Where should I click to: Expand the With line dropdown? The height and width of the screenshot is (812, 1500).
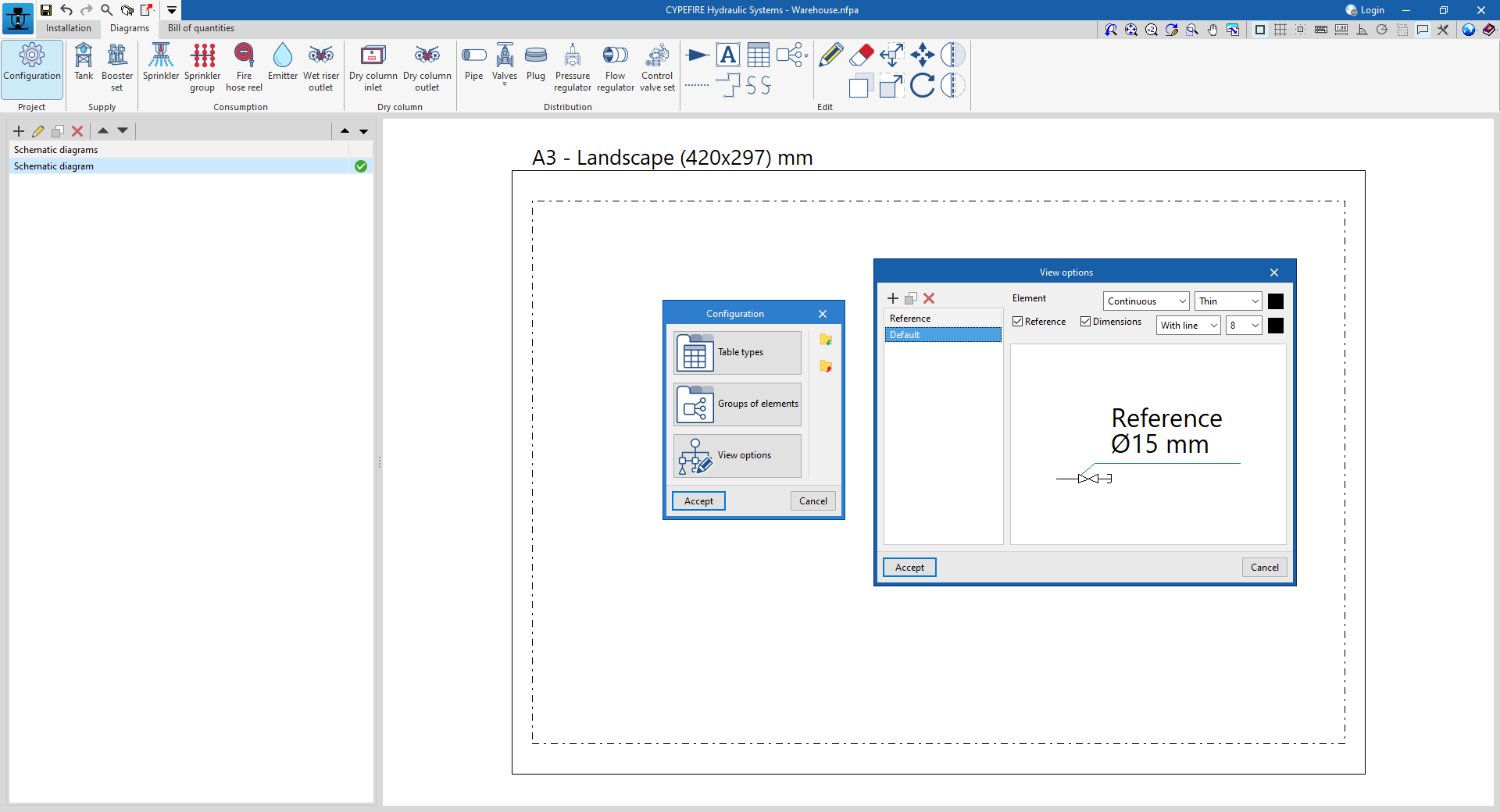coord(1188,326)
